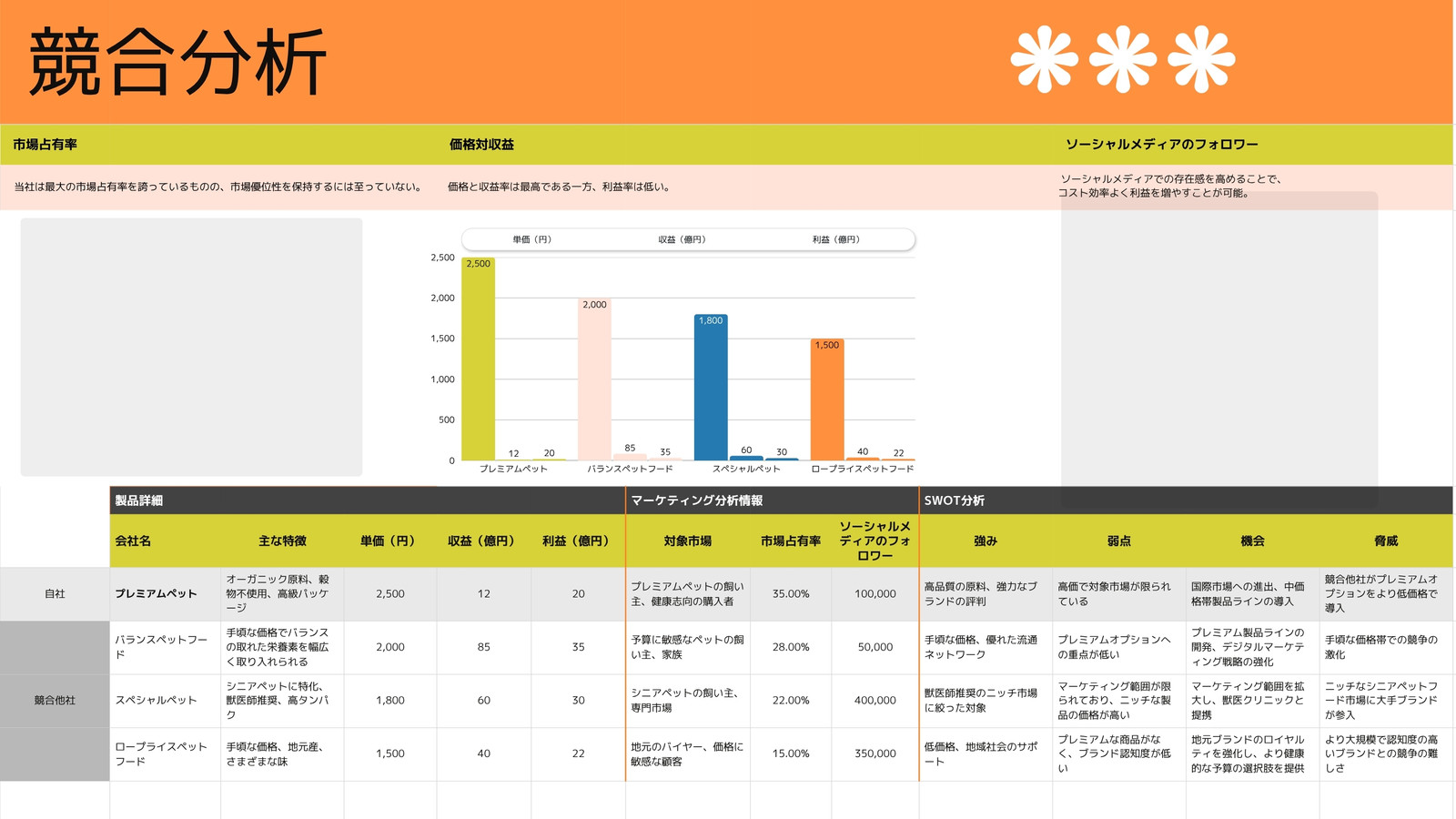Select the pink 2,000 chart bar
Screen dimensions: 1456x819
coord(594,379)
